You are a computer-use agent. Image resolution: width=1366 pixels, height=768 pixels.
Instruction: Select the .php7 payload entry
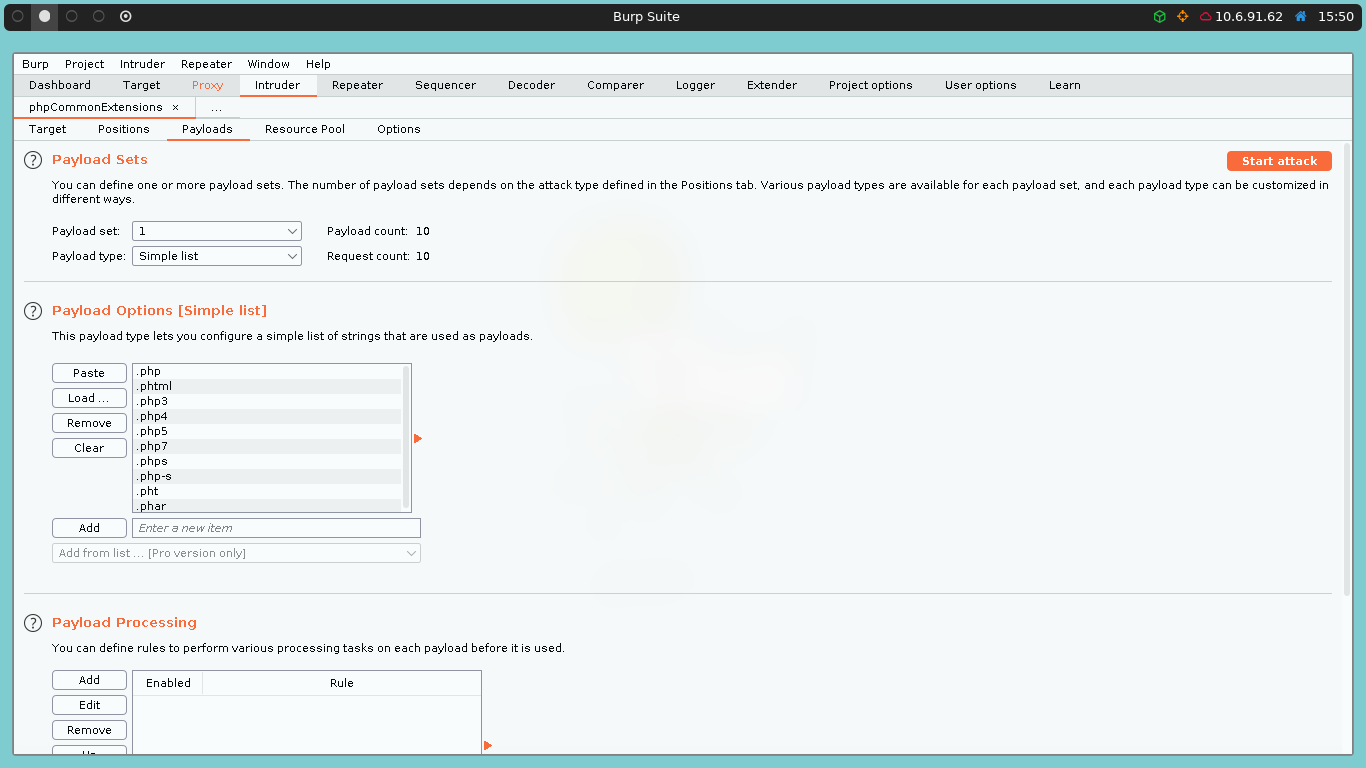click(x=268, y=447)
